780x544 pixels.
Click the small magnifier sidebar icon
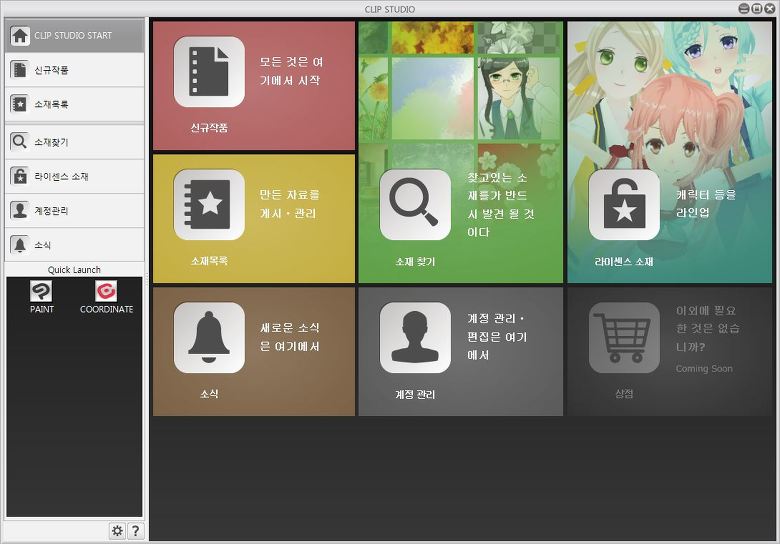tap(20, 142)
